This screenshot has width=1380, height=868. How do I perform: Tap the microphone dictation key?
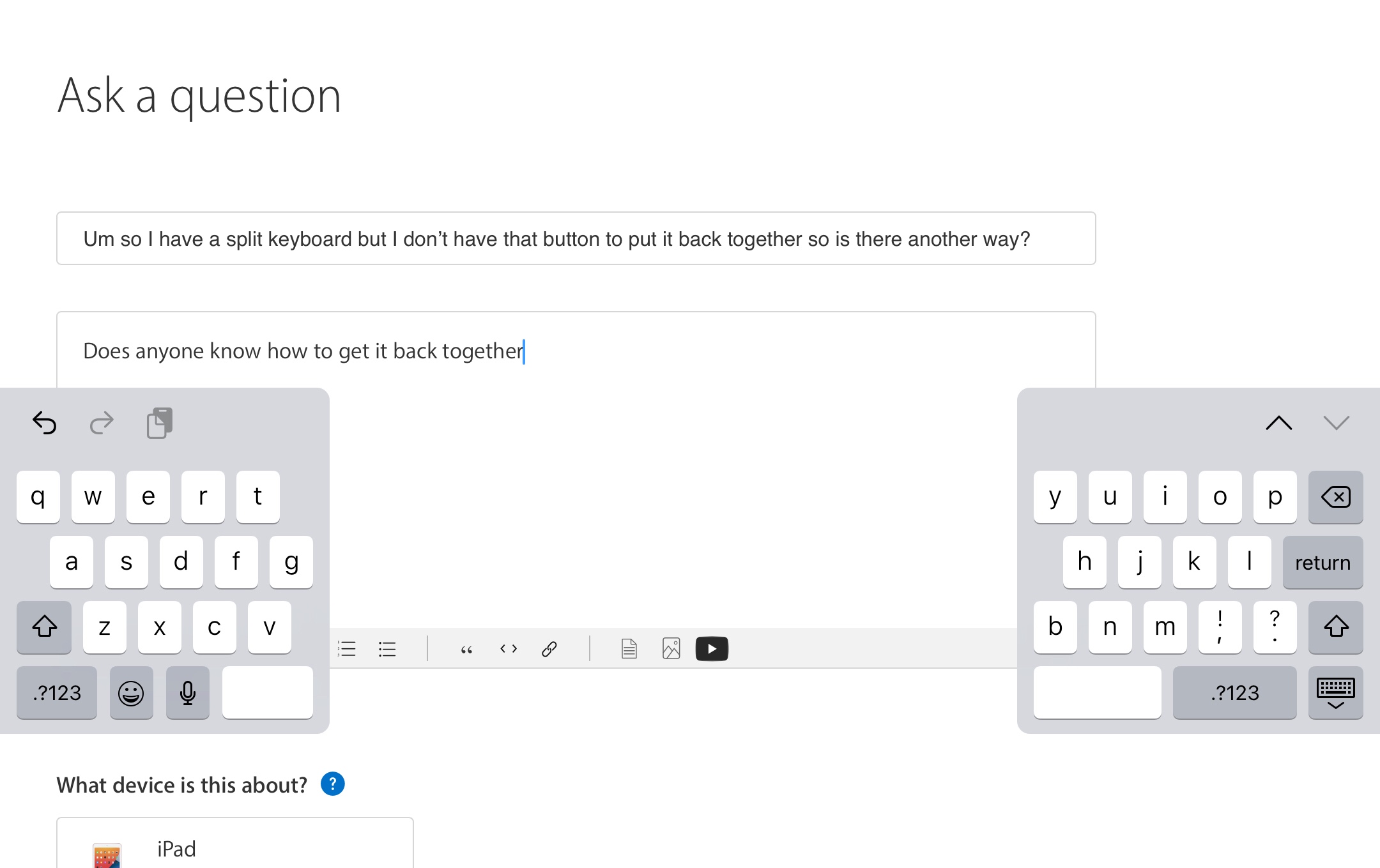[x=187, y=693]
